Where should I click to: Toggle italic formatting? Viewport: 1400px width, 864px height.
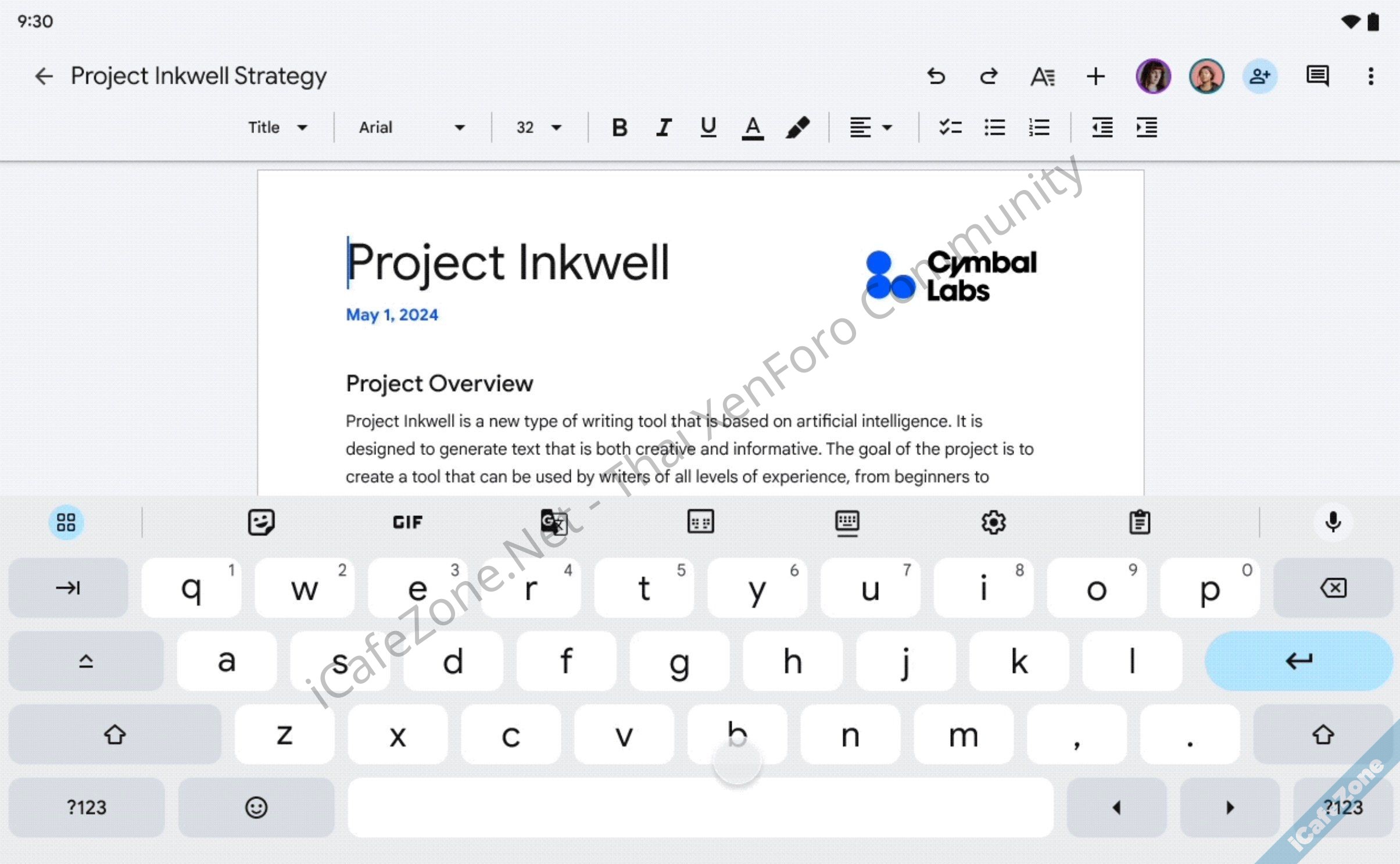(664, 127)
